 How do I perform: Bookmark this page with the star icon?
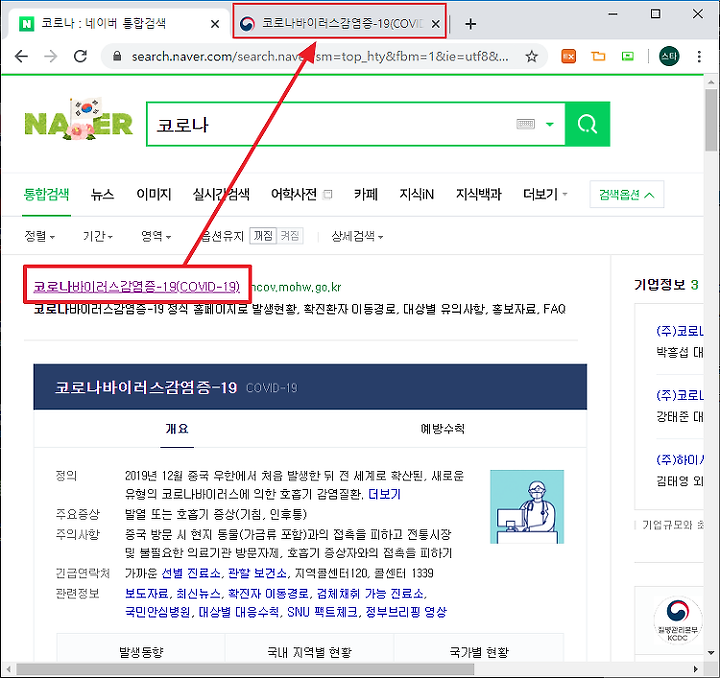[531, 56]
